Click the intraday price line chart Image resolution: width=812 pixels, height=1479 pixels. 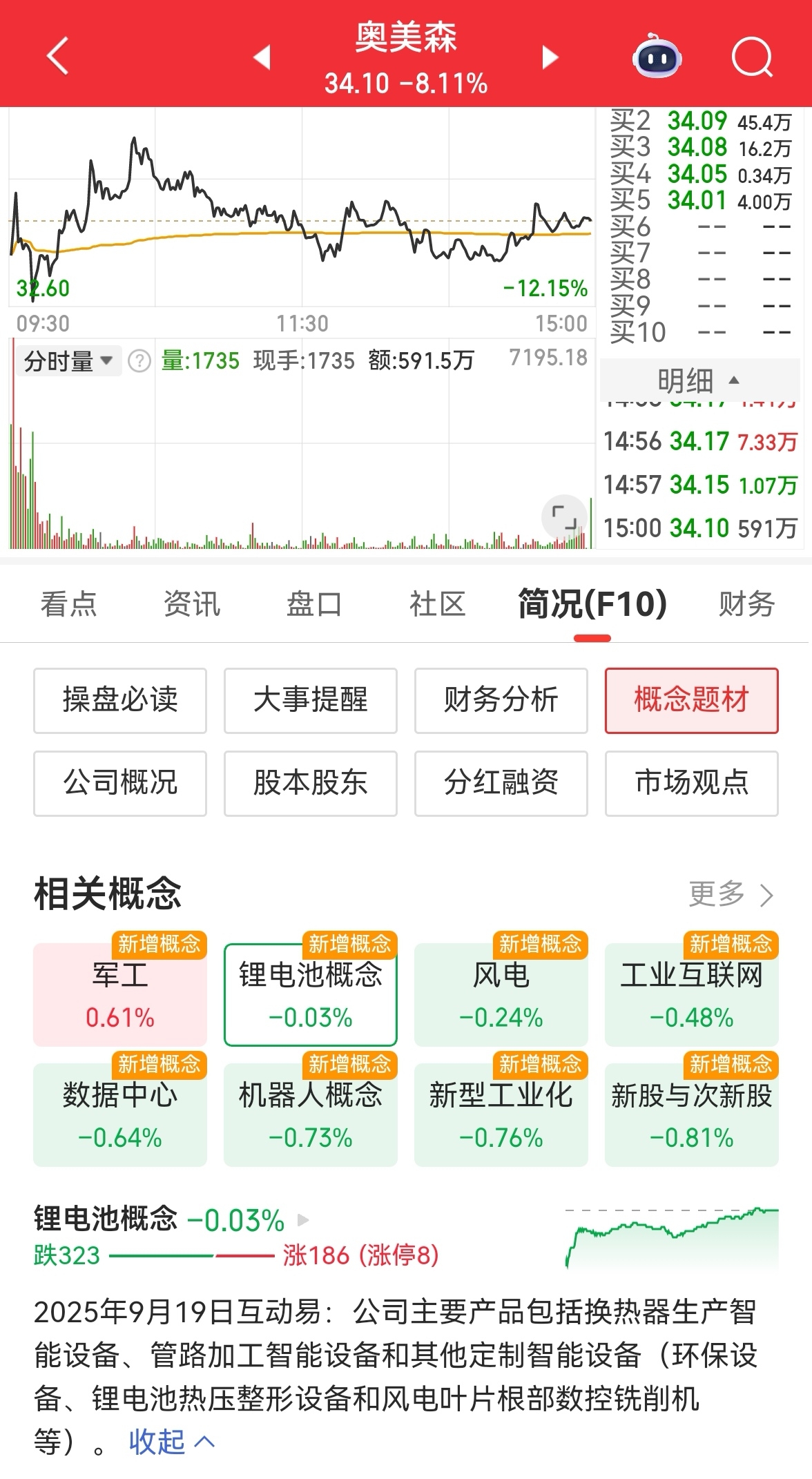tap(302, 207)
